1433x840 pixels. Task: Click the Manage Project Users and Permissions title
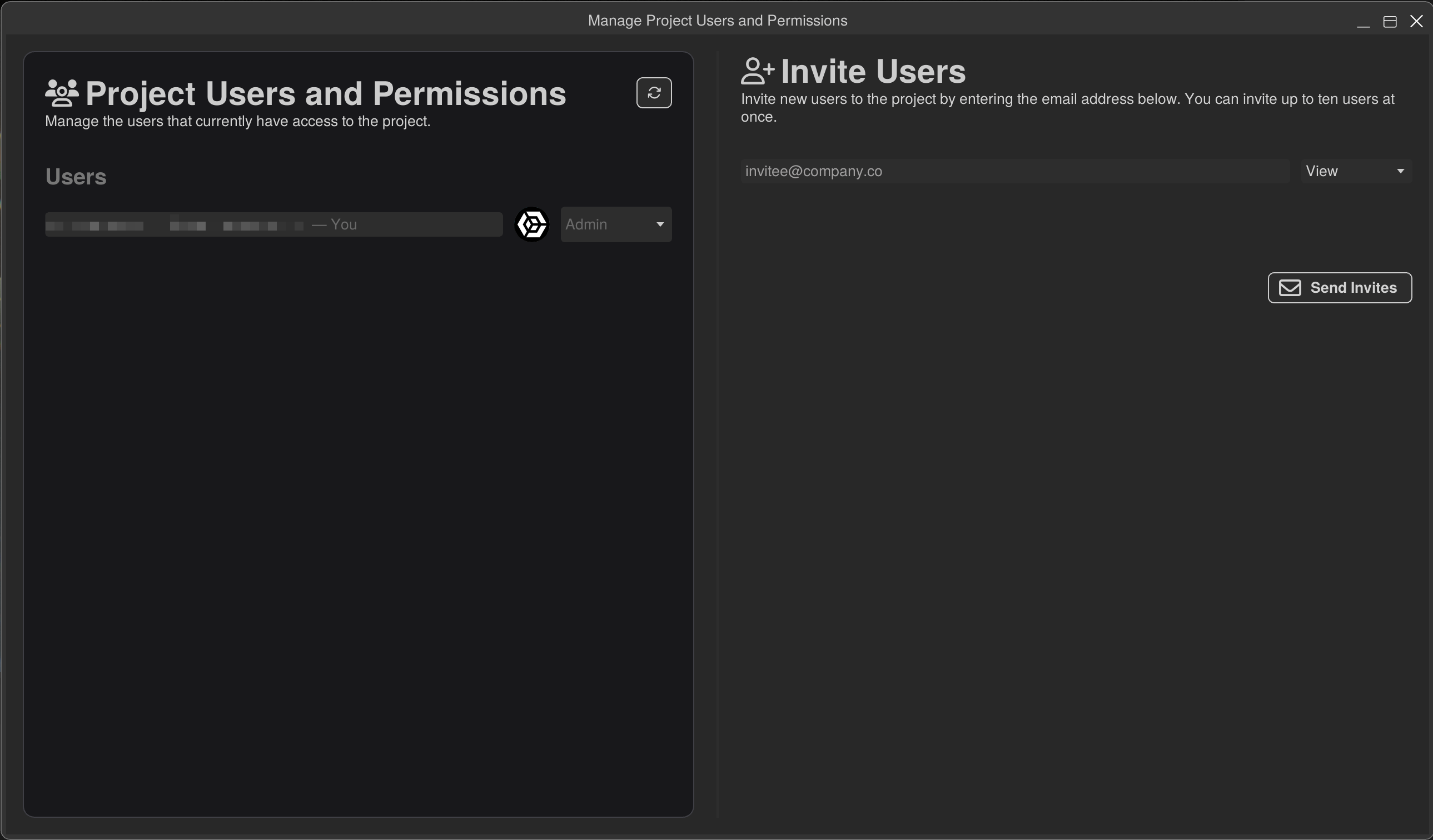point(717,21)
